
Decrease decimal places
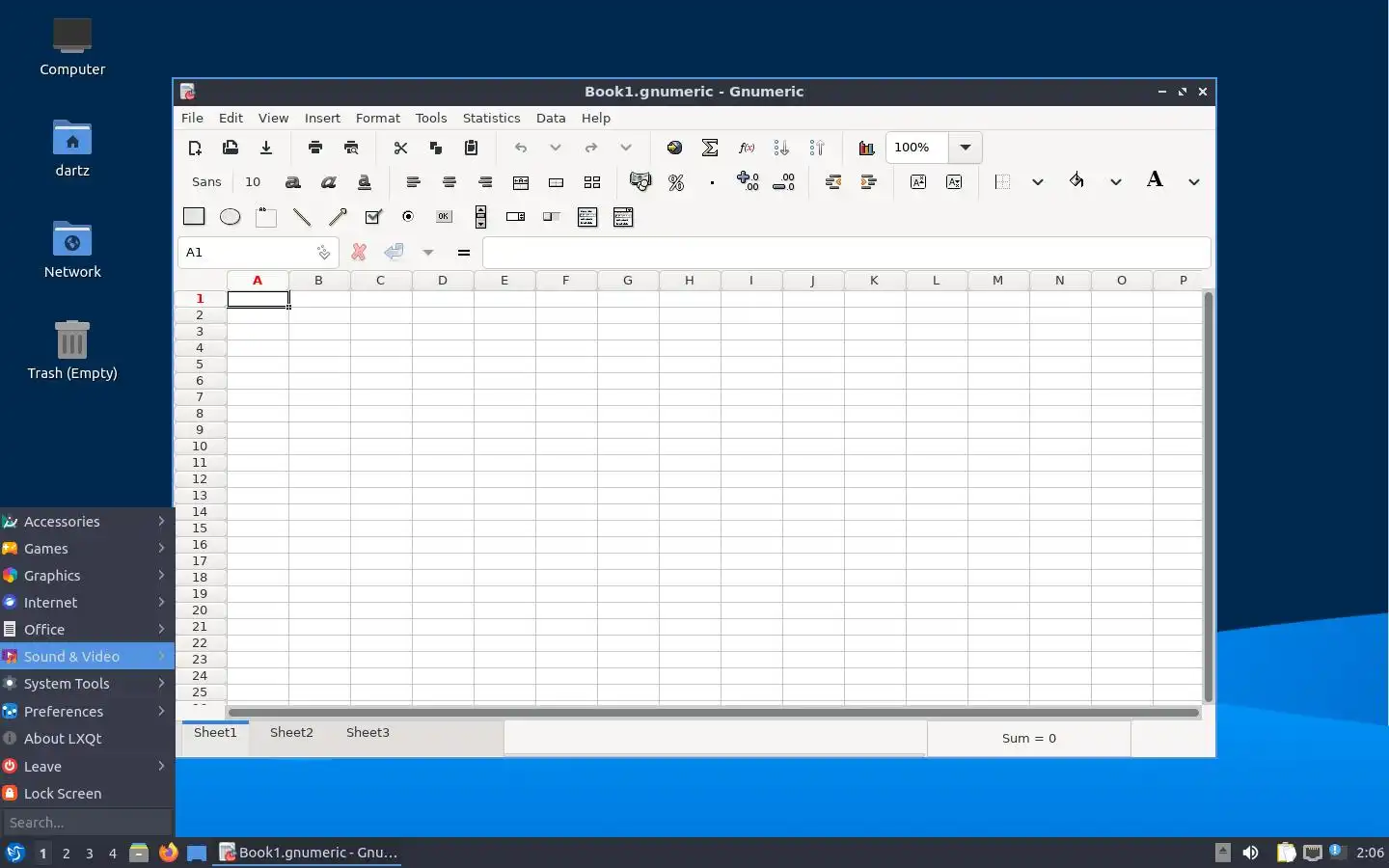click(x=783, y=182)
